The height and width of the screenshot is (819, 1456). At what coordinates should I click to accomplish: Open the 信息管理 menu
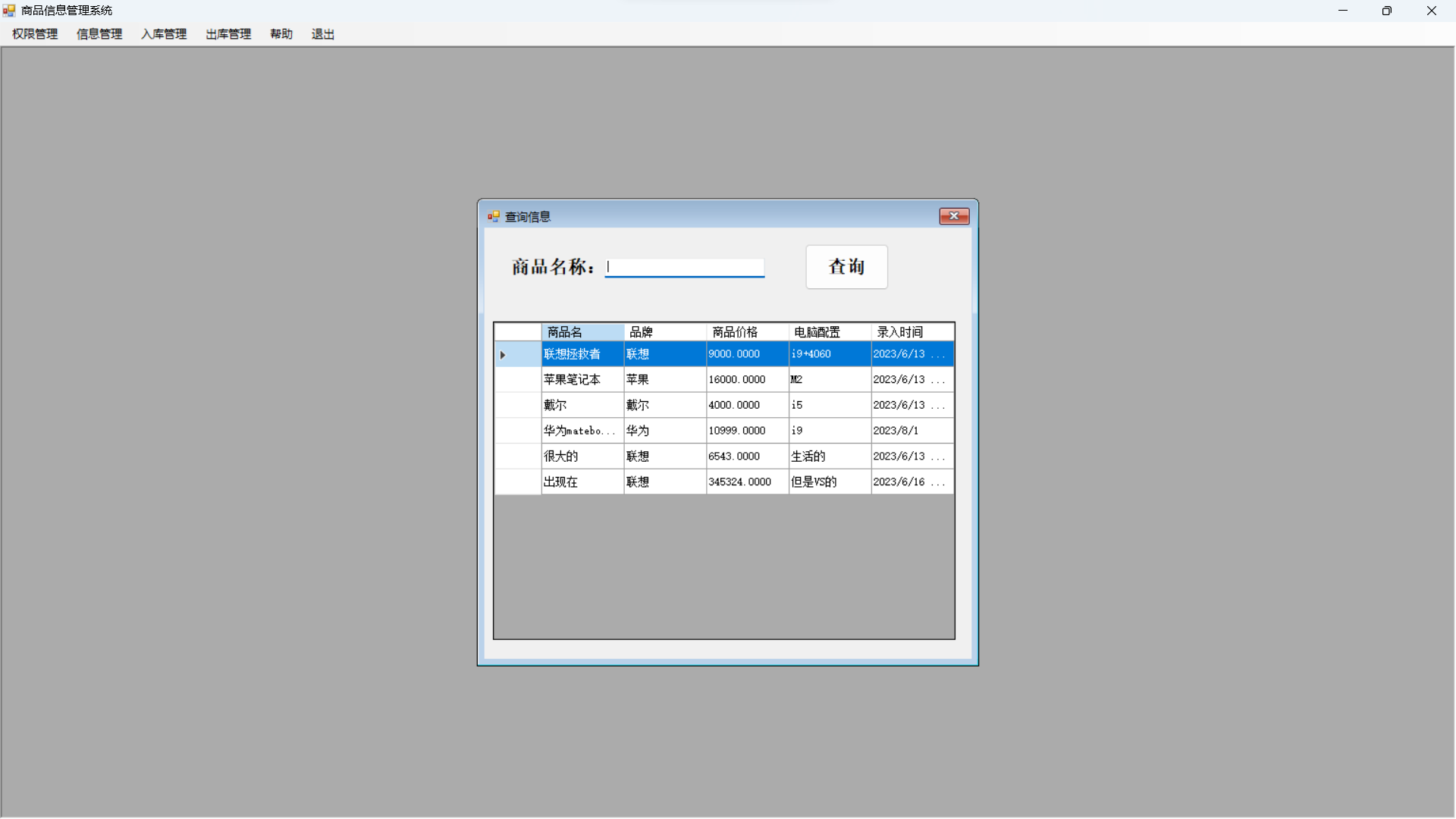(x=99, y=34)
